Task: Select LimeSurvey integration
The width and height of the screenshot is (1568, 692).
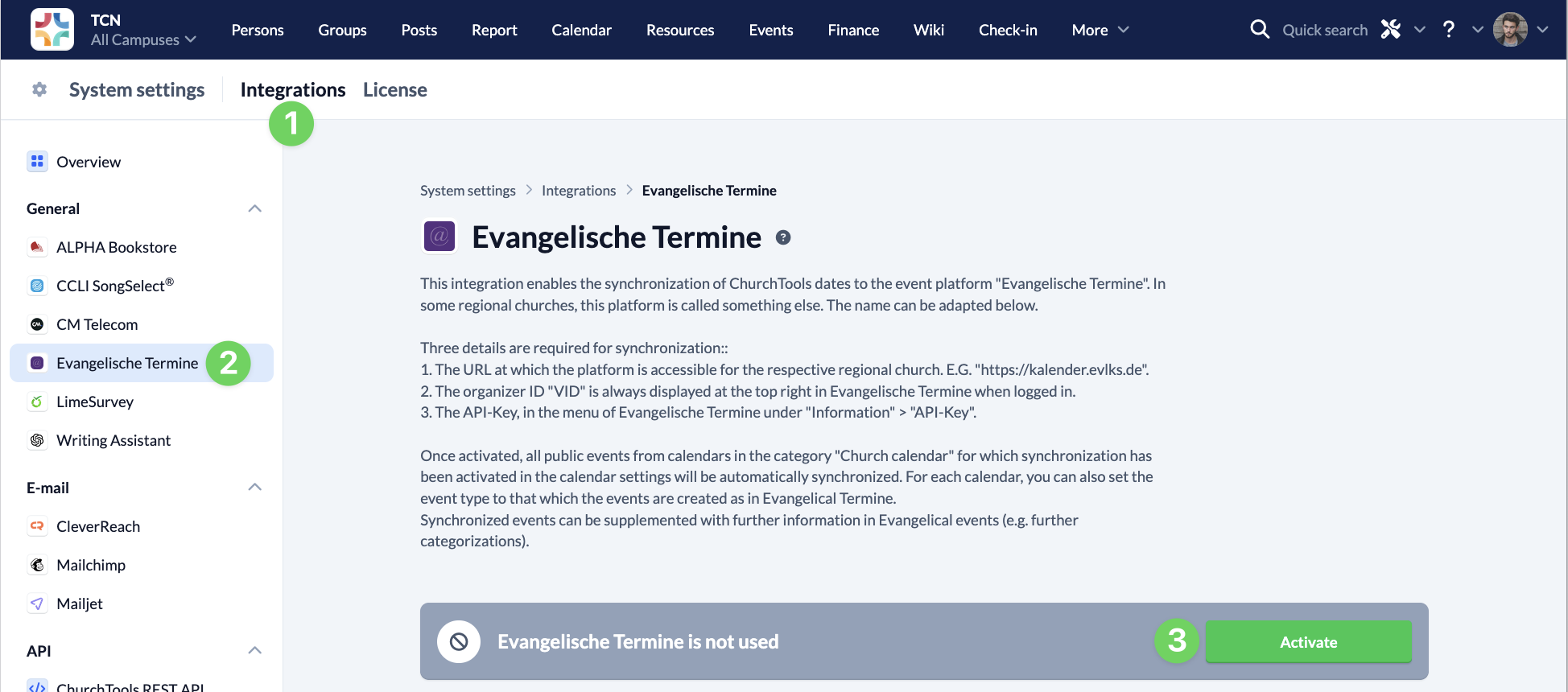Action: 142,402
